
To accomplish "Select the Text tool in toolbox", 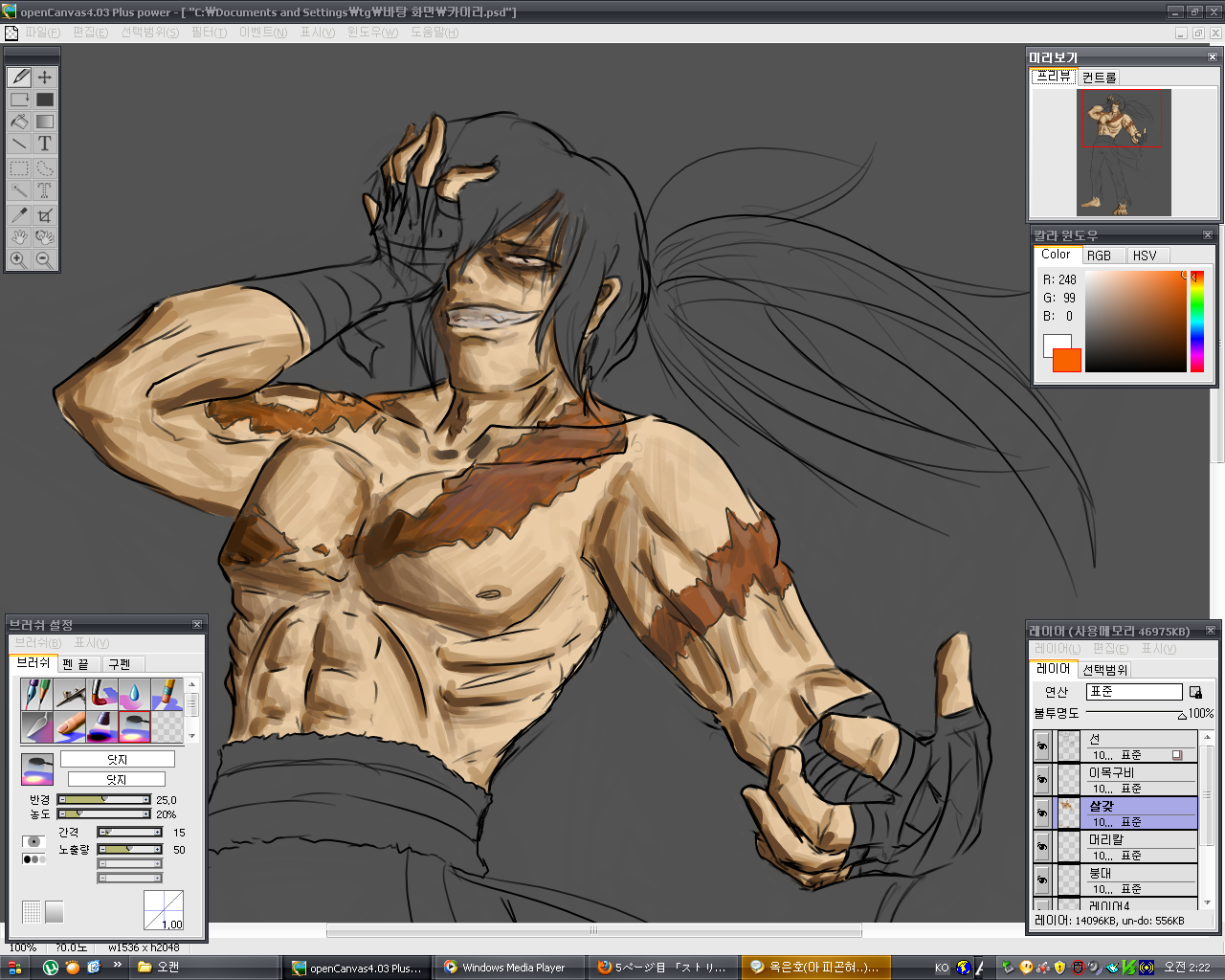I will [x=44, y=144].
